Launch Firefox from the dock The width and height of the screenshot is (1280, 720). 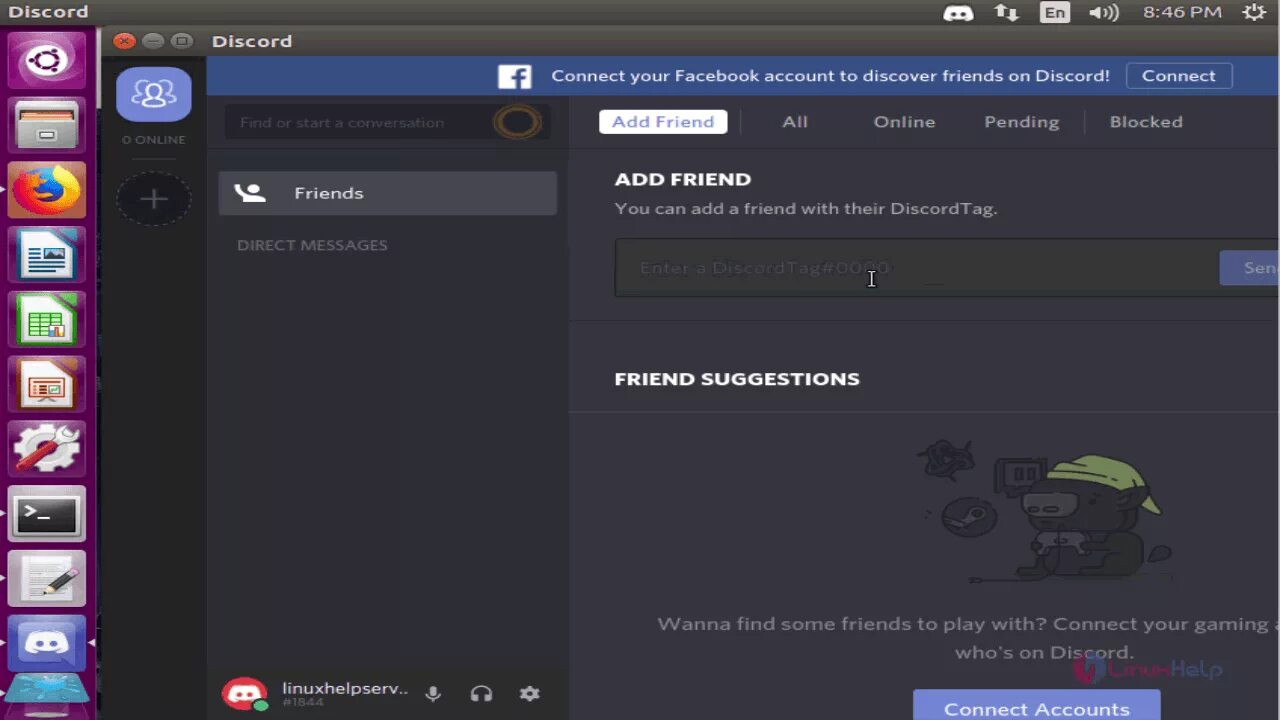coord(47,190)
